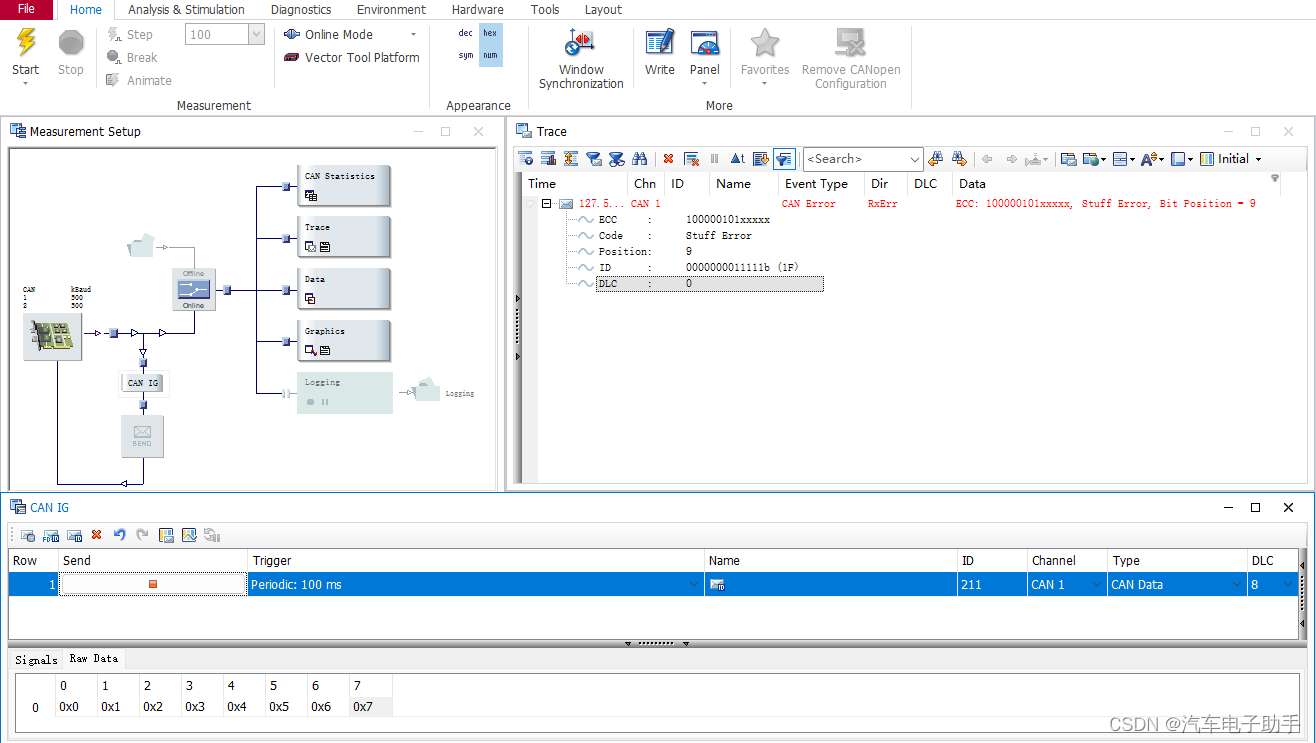The height and width of the screenshot is (743, 1316).
Task: Open the File menu
Action: pyautogui.click(x=27, y=9)
